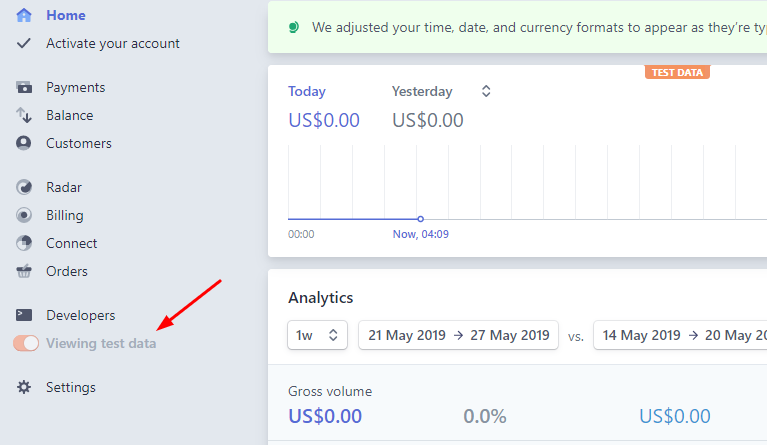Screen dimensions: 767x445
Task: Click the Developers terminal icon
Action: click(x=24, y=316)
